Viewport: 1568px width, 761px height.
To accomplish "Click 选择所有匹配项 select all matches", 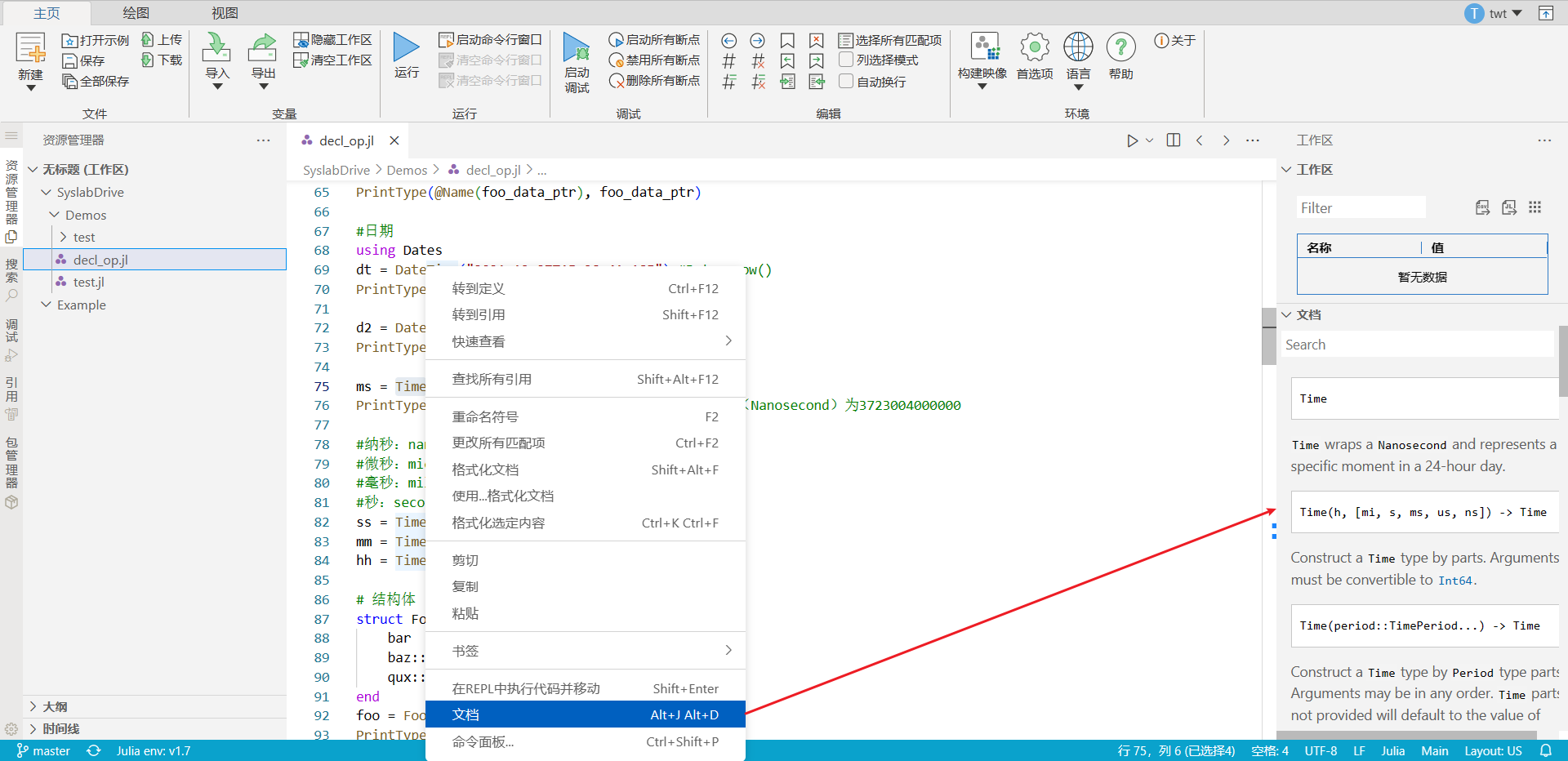I will (x=890, y=40).
